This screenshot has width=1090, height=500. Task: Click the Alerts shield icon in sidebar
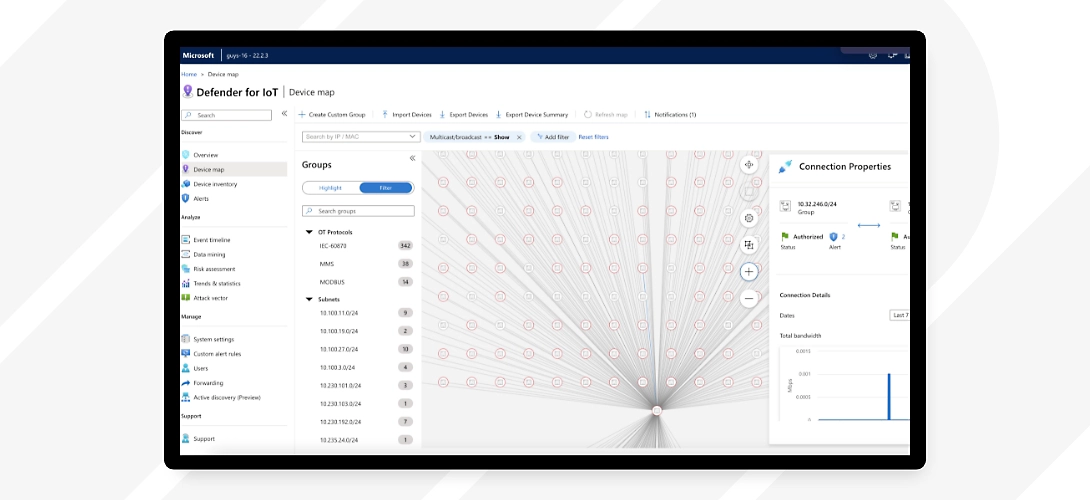[186, 199]
